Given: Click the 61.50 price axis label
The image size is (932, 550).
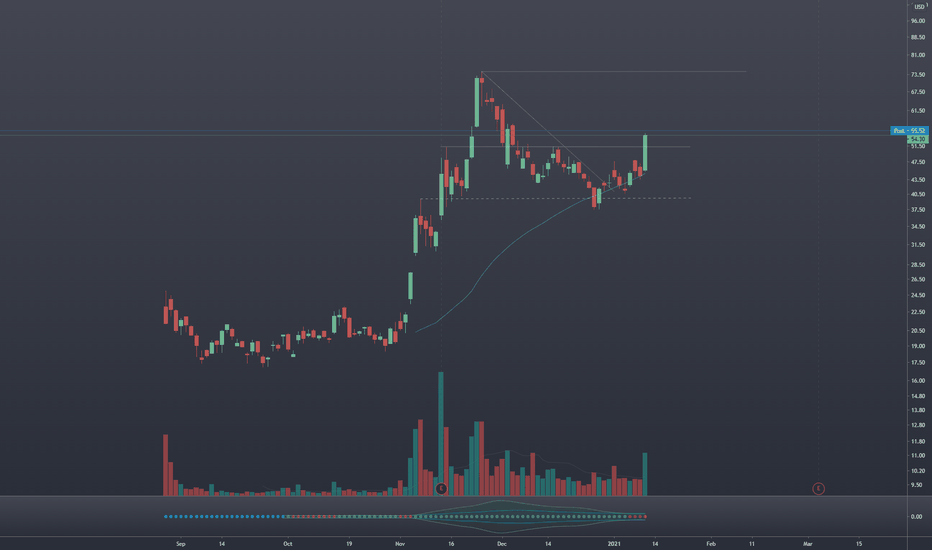Looking at the screenshot, I should (918, 111).
